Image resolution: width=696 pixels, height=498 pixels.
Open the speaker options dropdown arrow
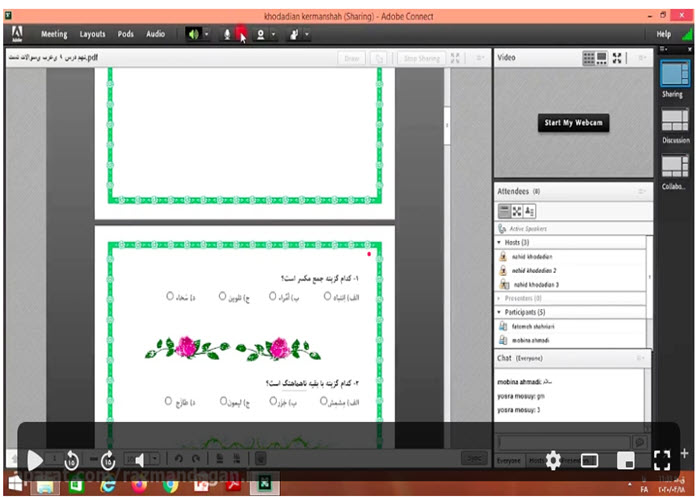tap(206, 34)
